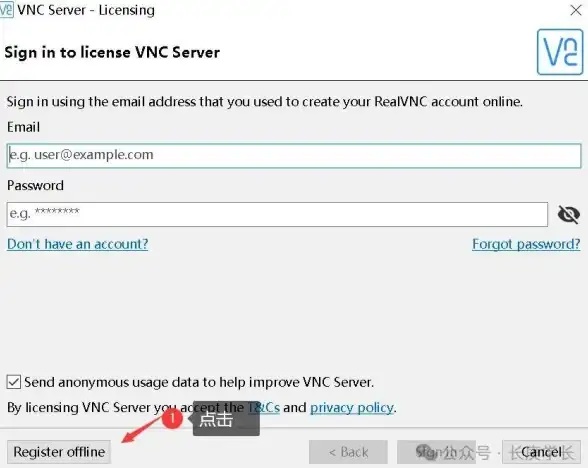Cancel the licensing dialog
Viewport: 588px width, 468px height.
pyautogui.click(x=541, y=452)
